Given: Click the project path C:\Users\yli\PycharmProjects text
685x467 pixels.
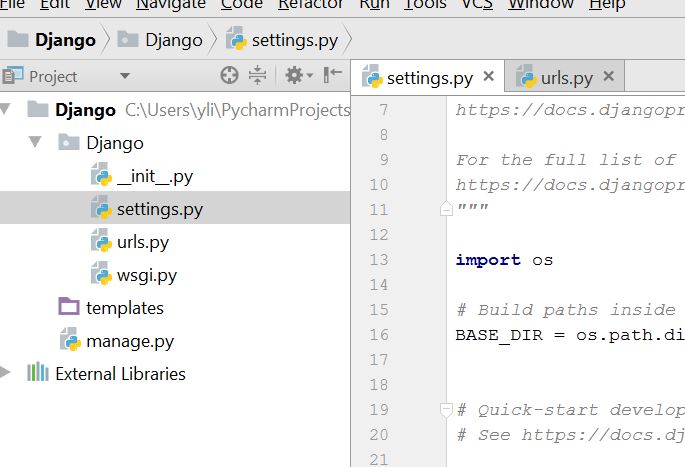Looking at the screenshot, I should coord(238,110).
